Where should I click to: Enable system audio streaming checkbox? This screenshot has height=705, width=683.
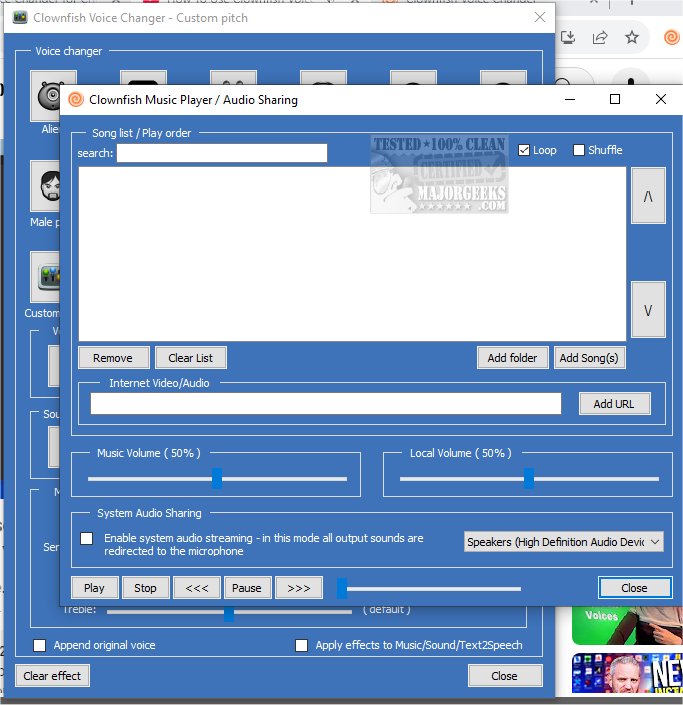click(x=86, y=539)
